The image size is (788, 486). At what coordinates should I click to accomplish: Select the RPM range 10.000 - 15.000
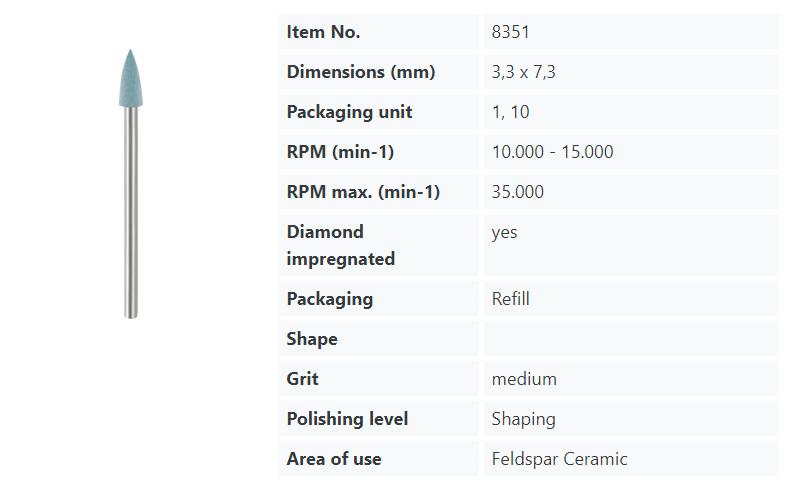pyautogui.click(x=552, y=152)
